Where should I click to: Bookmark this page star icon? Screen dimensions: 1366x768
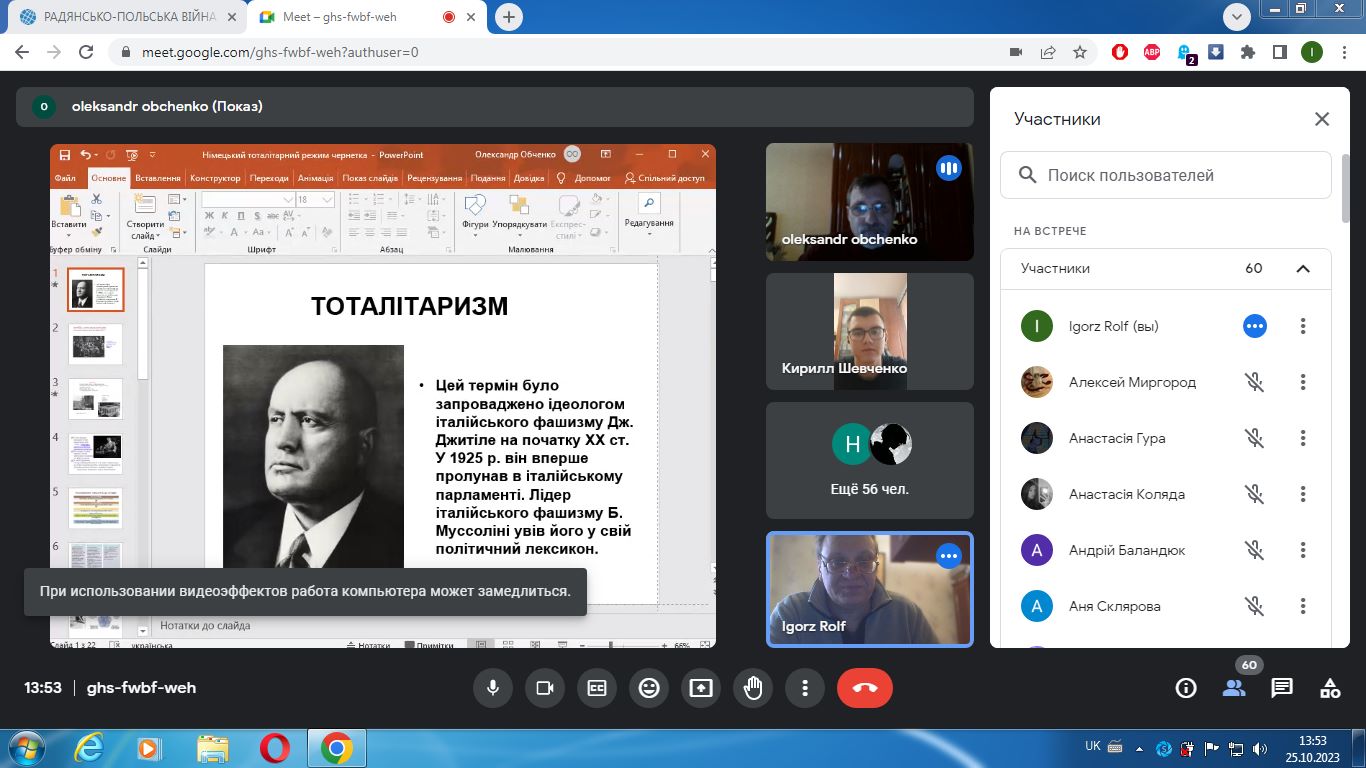tap(1079, 52)
